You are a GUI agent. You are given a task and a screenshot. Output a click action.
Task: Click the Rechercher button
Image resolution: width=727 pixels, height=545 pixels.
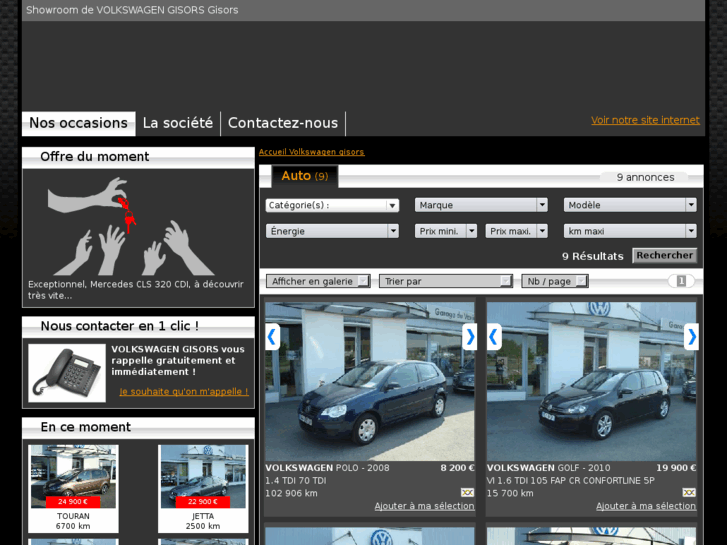tap(664, 256)
